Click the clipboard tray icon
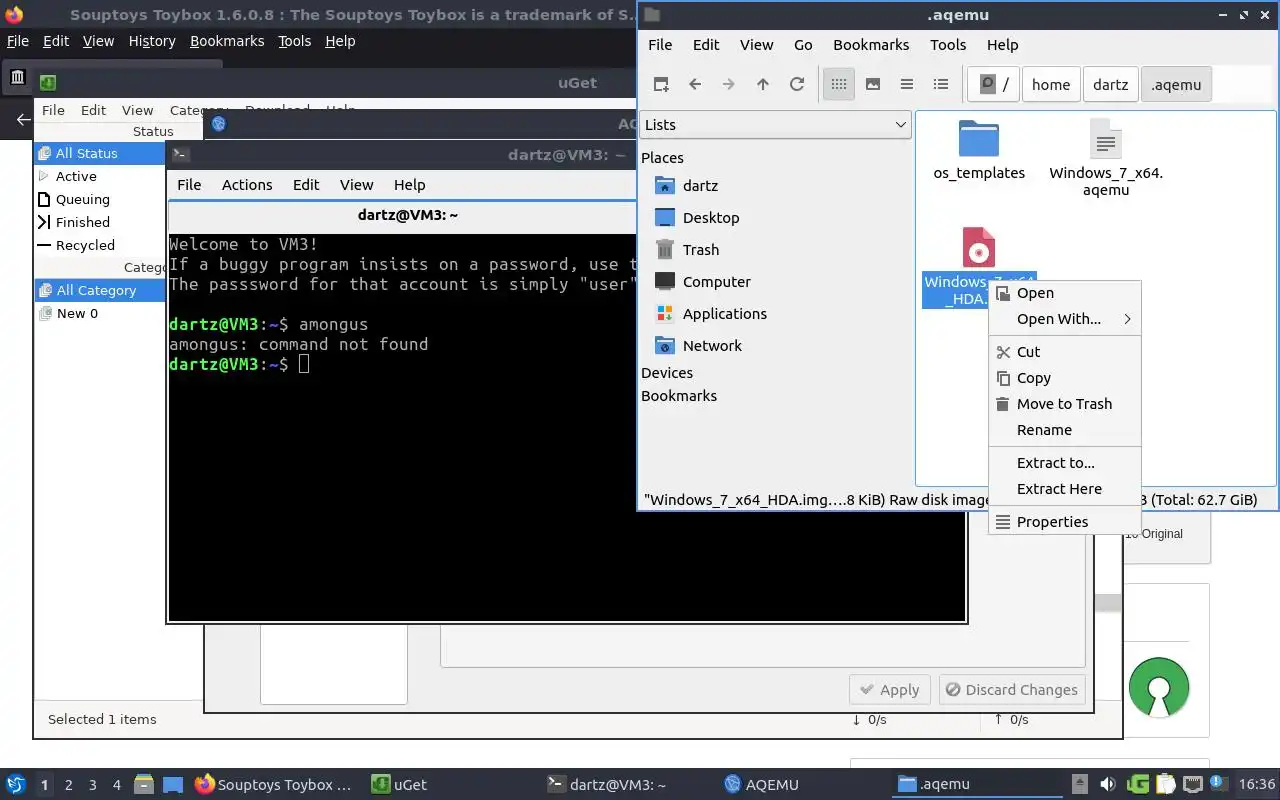The image size is (1280, 800). (x=1165, y=785)
